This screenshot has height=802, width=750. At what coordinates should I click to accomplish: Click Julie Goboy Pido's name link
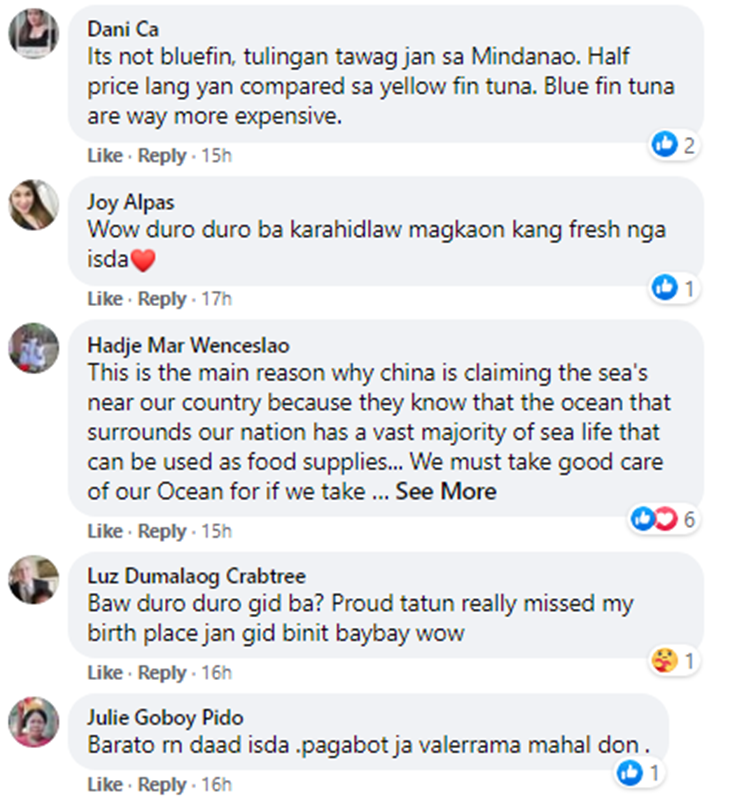(x=165, y=718)
